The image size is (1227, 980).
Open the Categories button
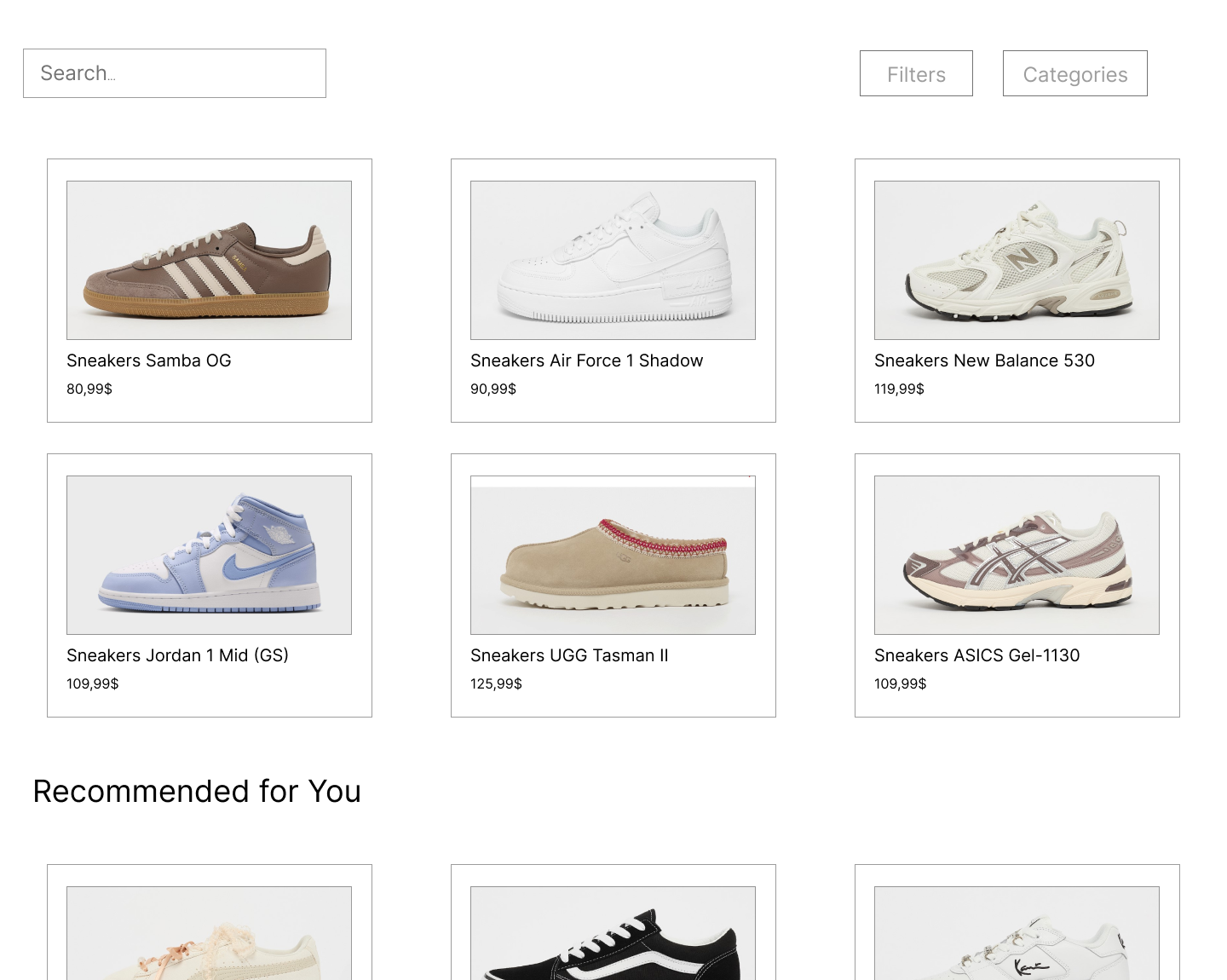pos(1075,73)
